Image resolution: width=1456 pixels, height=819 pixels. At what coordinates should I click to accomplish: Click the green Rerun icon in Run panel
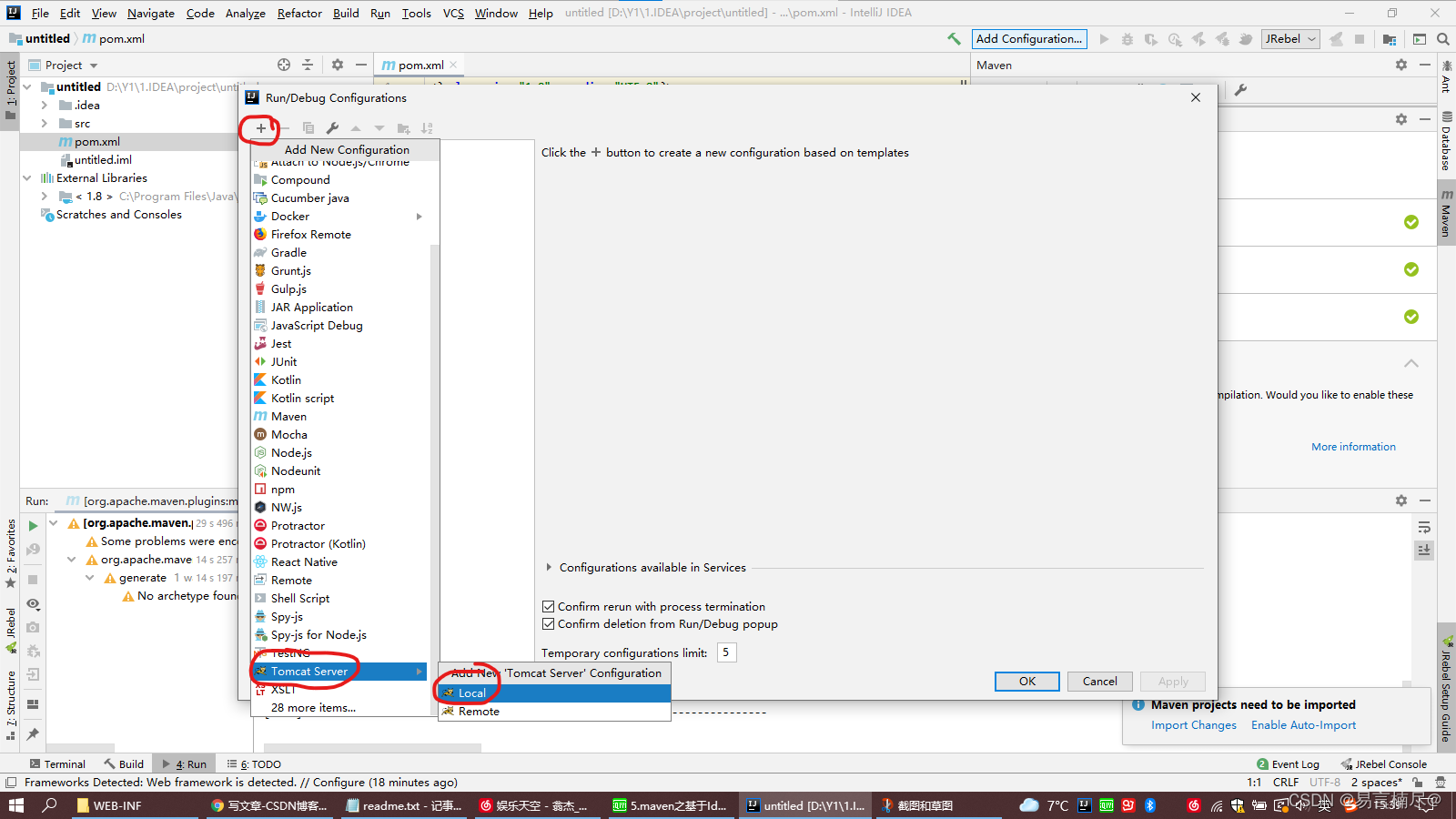(33, 526)
